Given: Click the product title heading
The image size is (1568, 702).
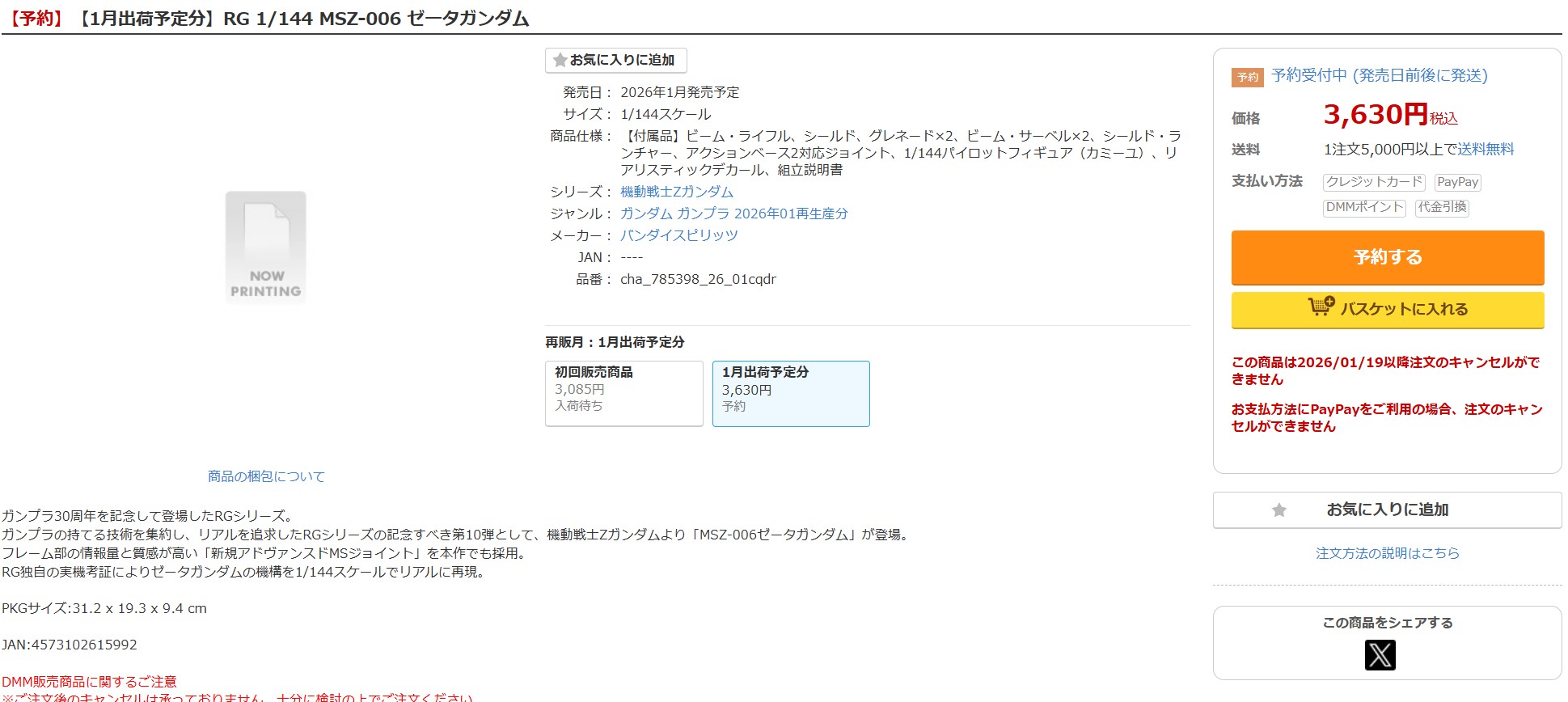Looking at the screenshot, I should (267, 18).
